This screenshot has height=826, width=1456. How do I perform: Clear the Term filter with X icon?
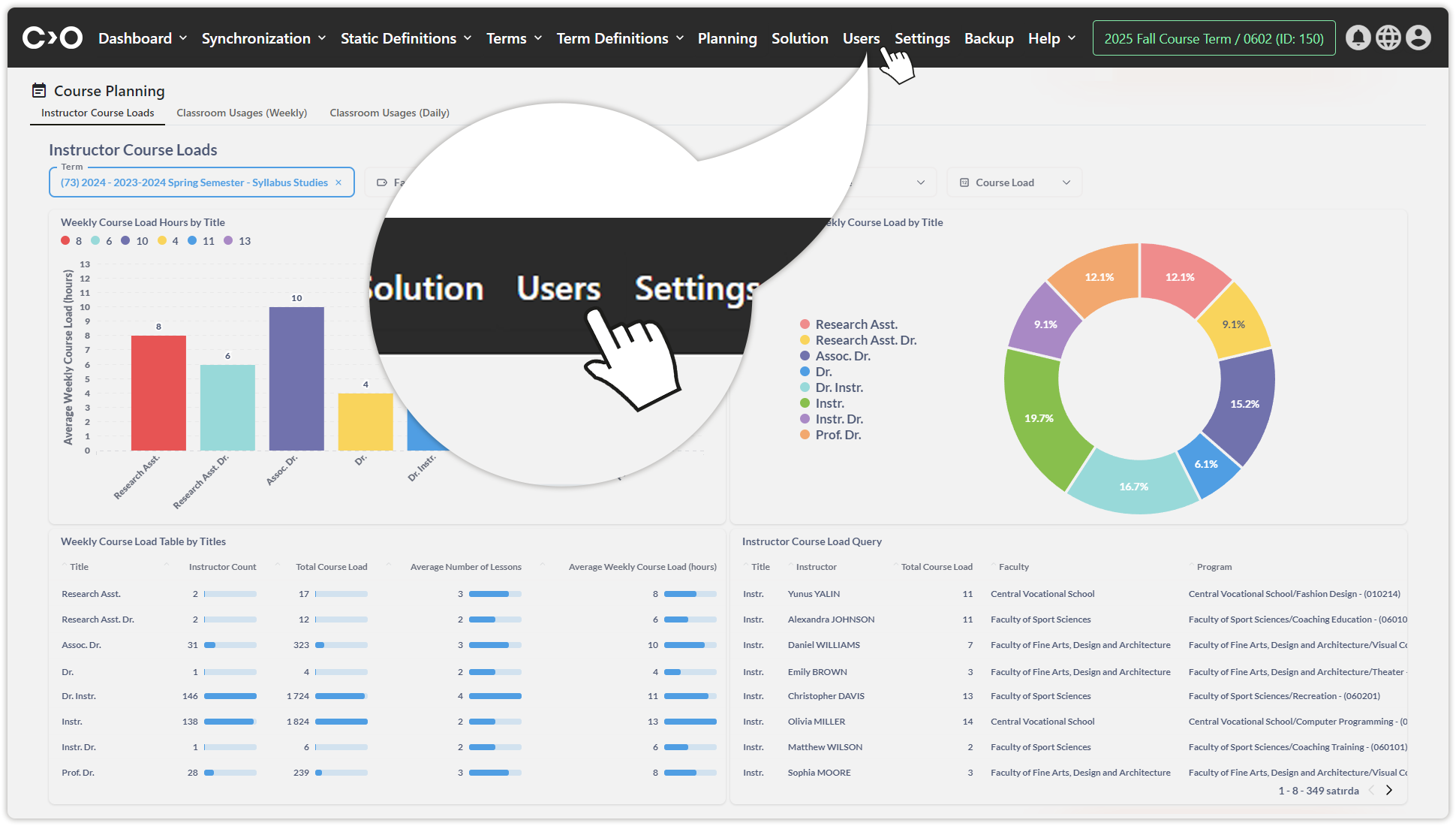click(338, 182)
